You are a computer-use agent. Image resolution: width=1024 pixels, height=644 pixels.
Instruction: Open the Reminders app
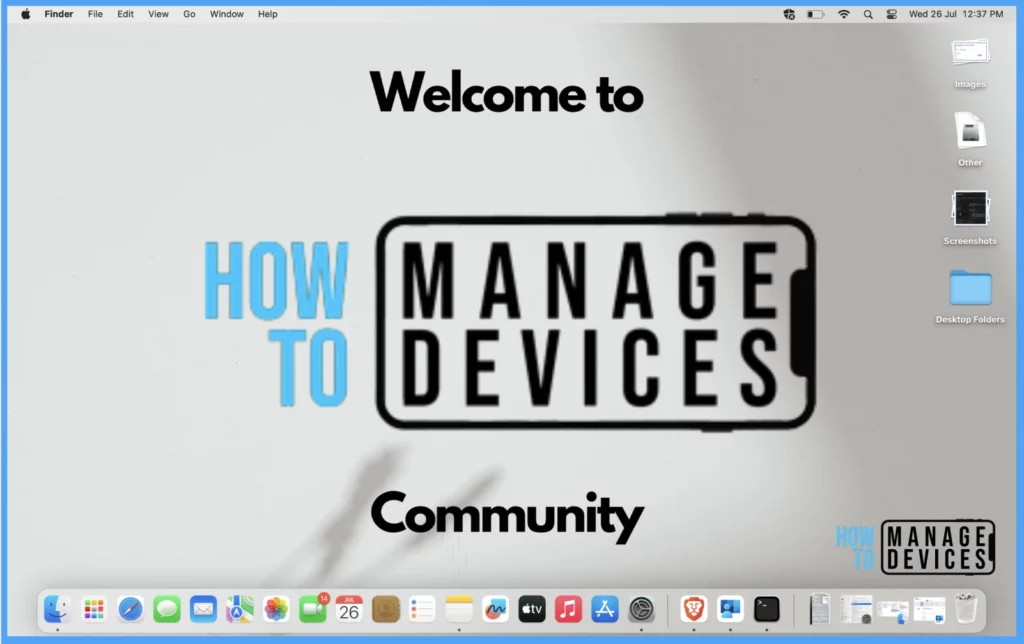(422, 609)
